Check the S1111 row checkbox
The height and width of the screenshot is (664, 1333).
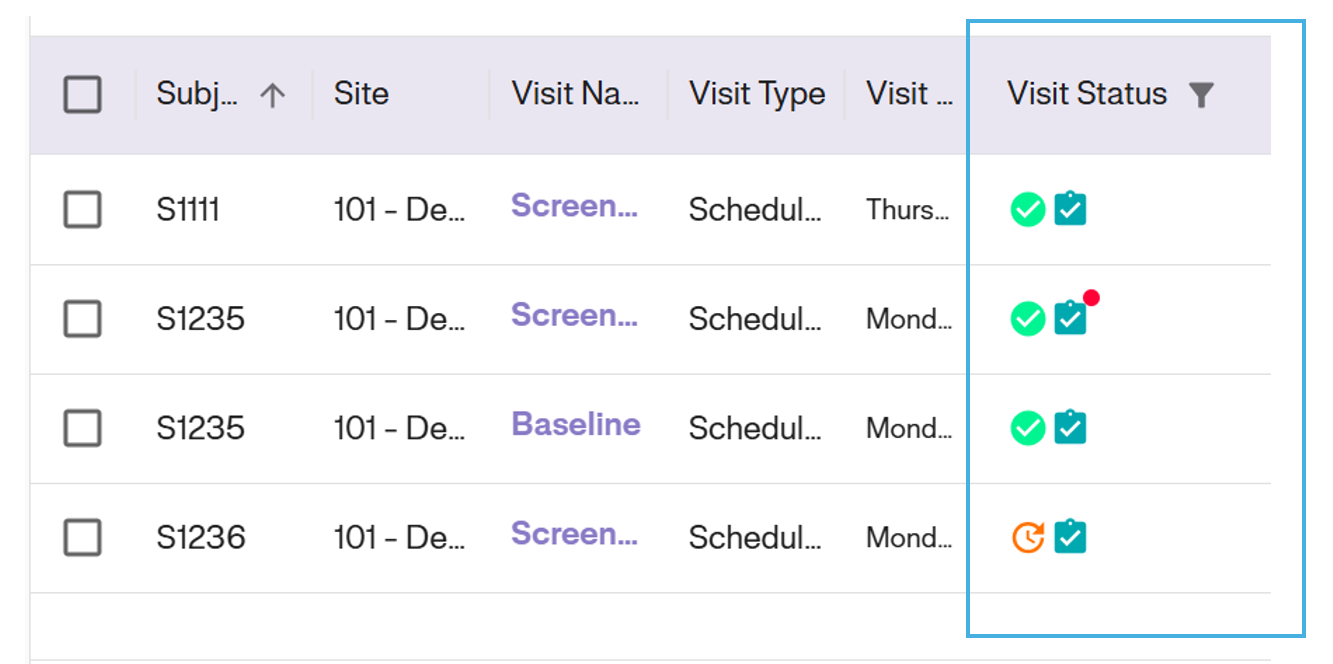[x=83, y=210]
